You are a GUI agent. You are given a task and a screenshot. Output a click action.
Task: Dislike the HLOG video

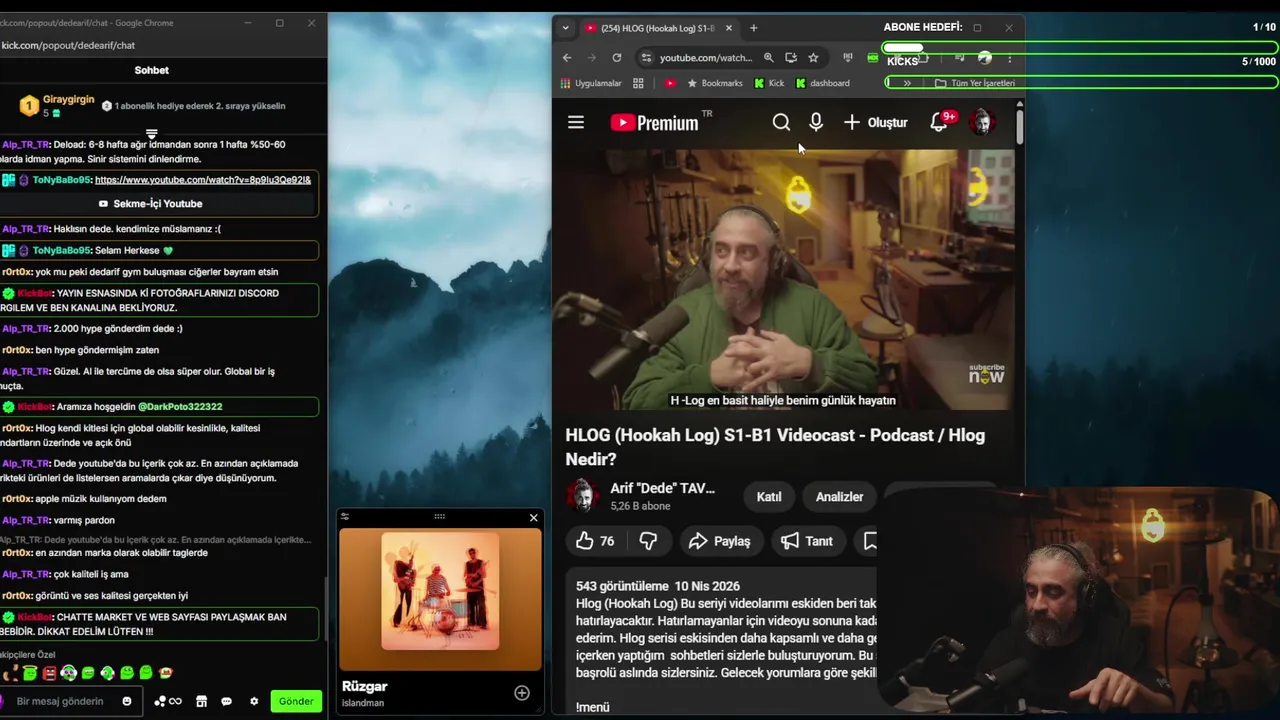pos(648,541)
